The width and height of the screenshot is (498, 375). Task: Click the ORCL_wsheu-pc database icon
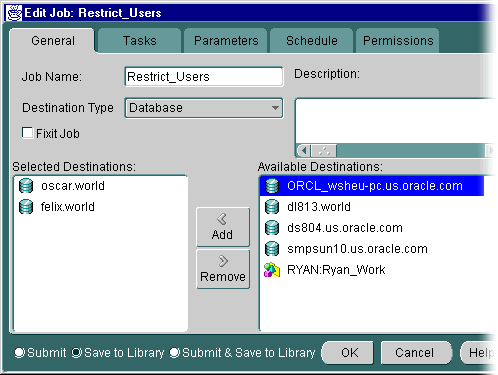coord(272,186)
